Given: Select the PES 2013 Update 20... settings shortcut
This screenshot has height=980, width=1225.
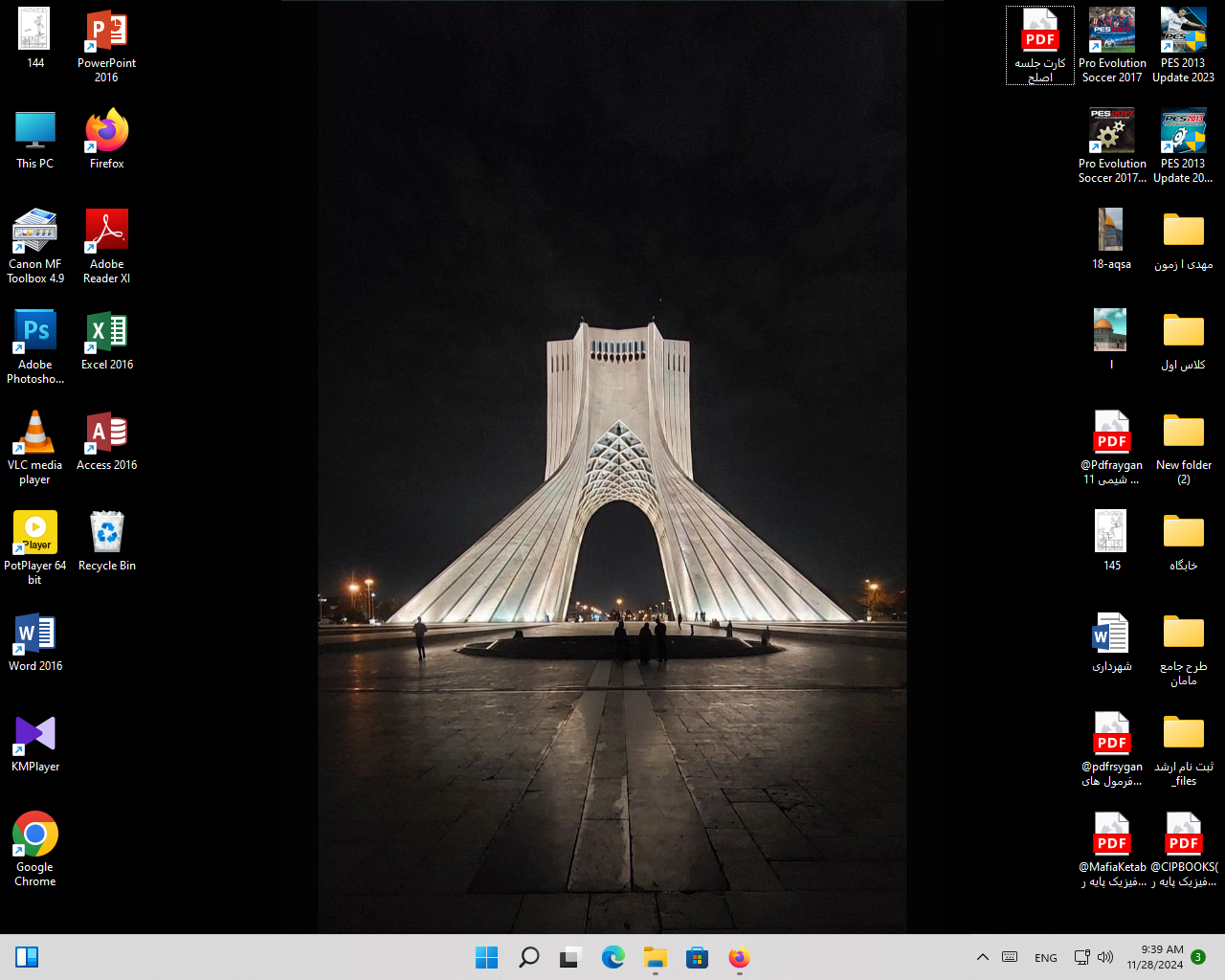Looking at the screenshot, I should coord(1184,145).
